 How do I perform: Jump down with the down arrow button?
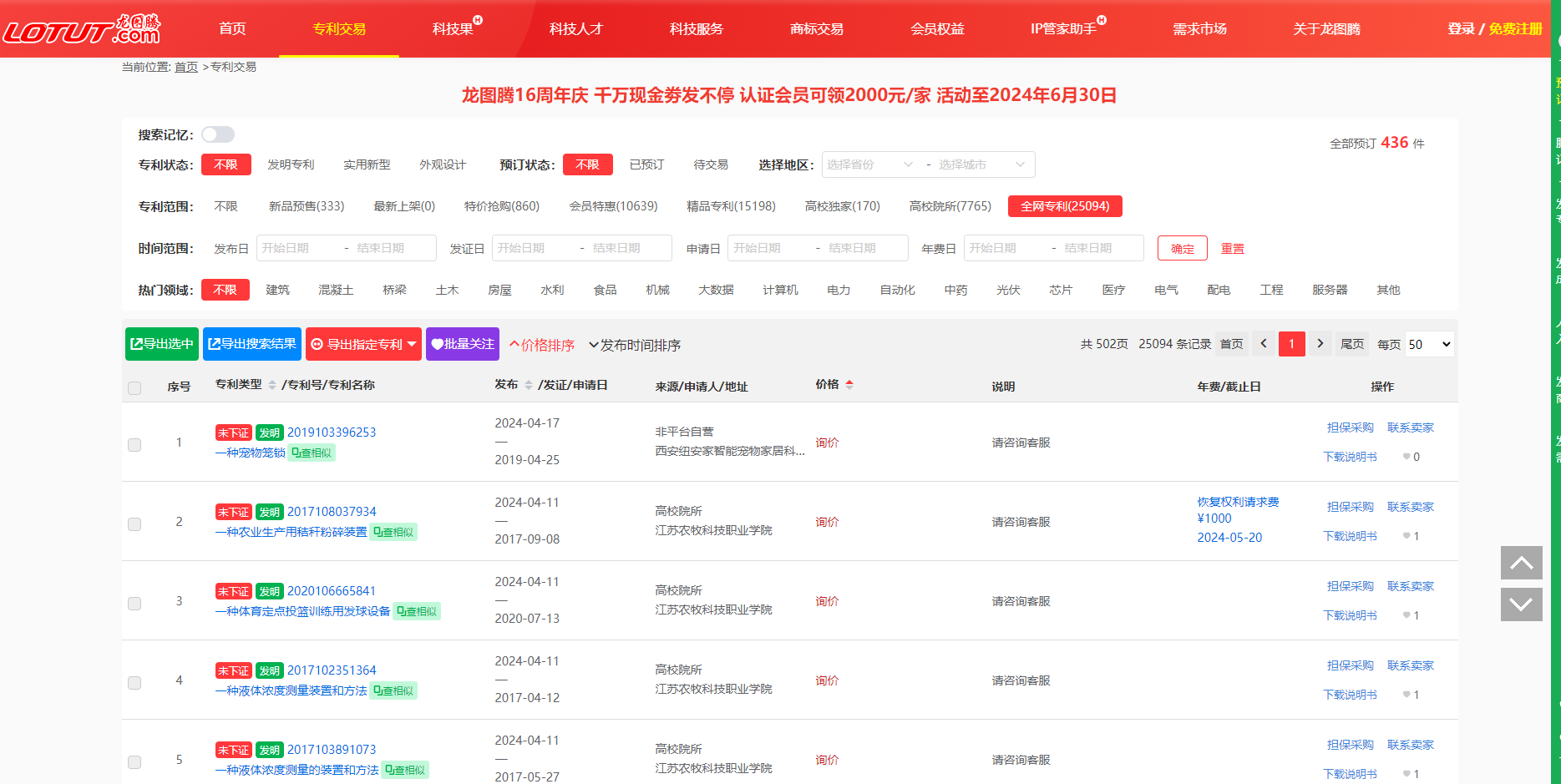pos(1521,604)
